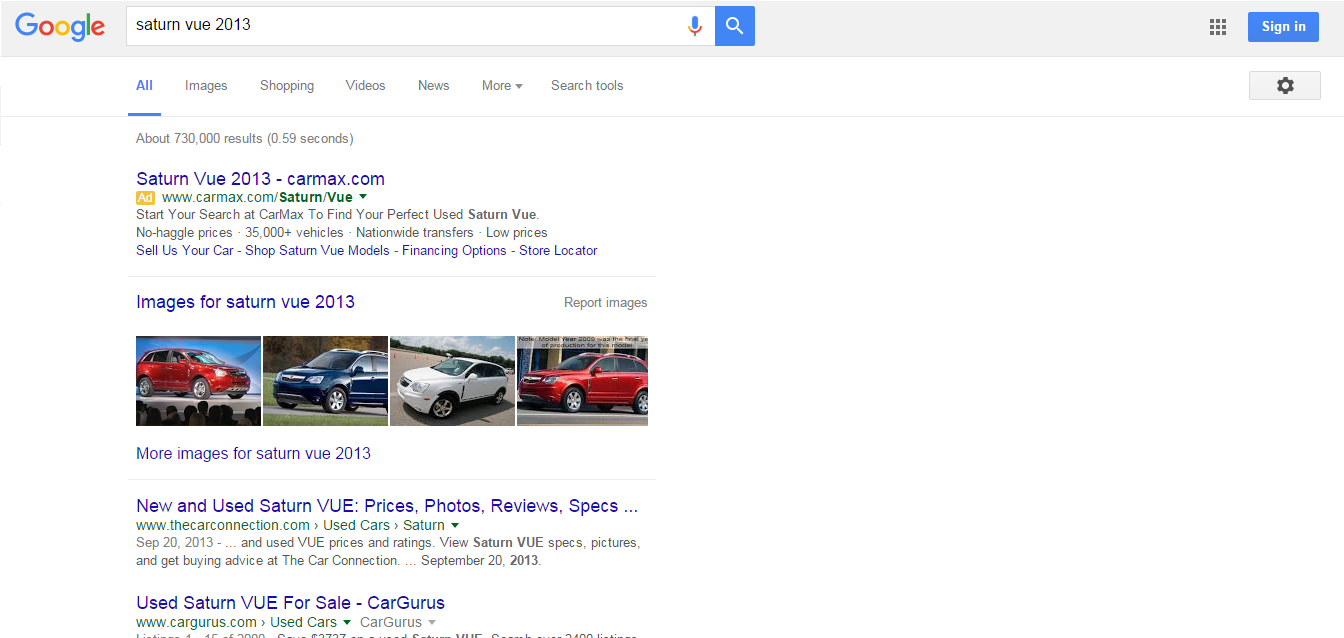Image resolution: width=1344 pixels, height=638 pixels.
Task: Select the All results tab
Action: point(144,86)
